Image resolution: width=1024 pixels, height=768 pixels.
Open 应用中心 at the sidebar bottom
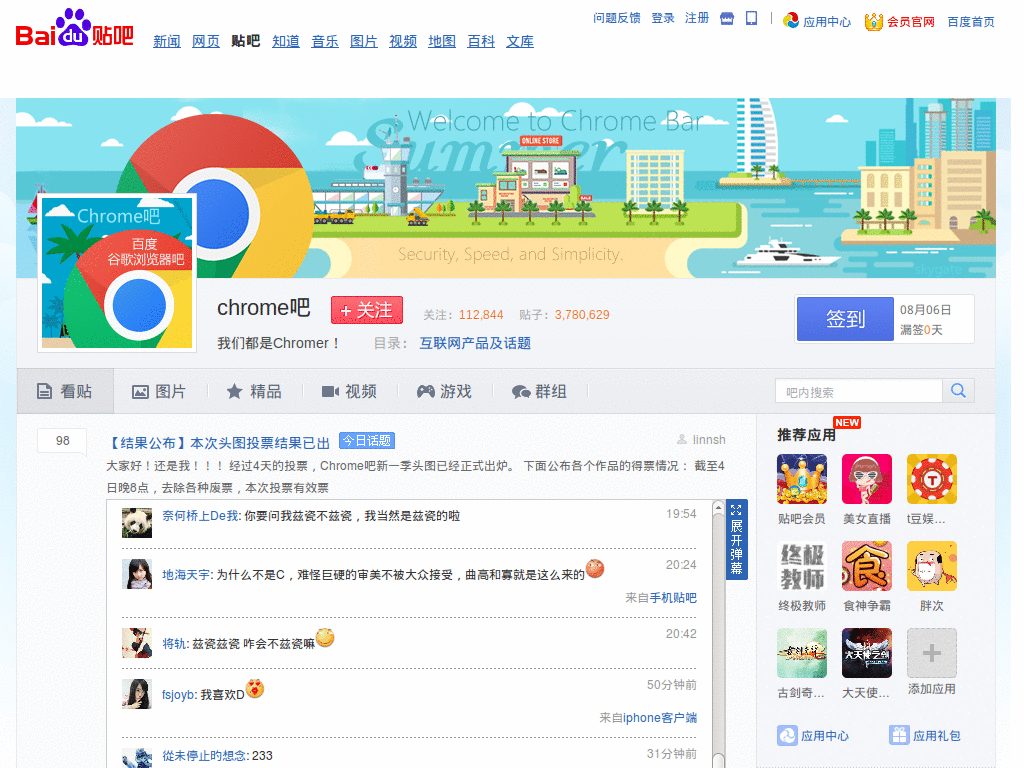pos(813,735)
